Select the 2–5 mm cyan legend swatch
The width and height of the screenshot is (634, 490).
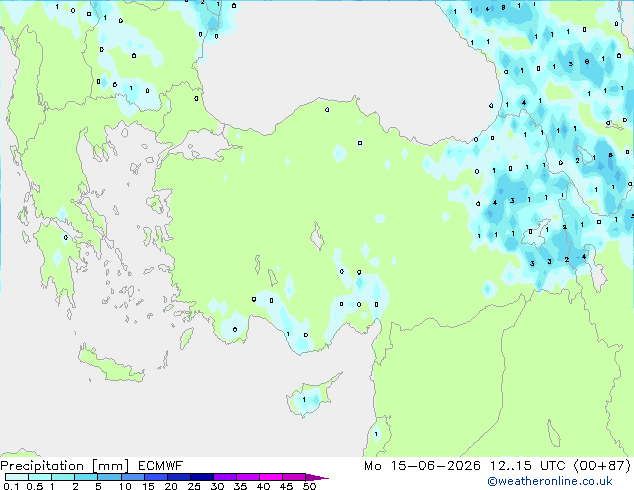(x=87, y=477)
